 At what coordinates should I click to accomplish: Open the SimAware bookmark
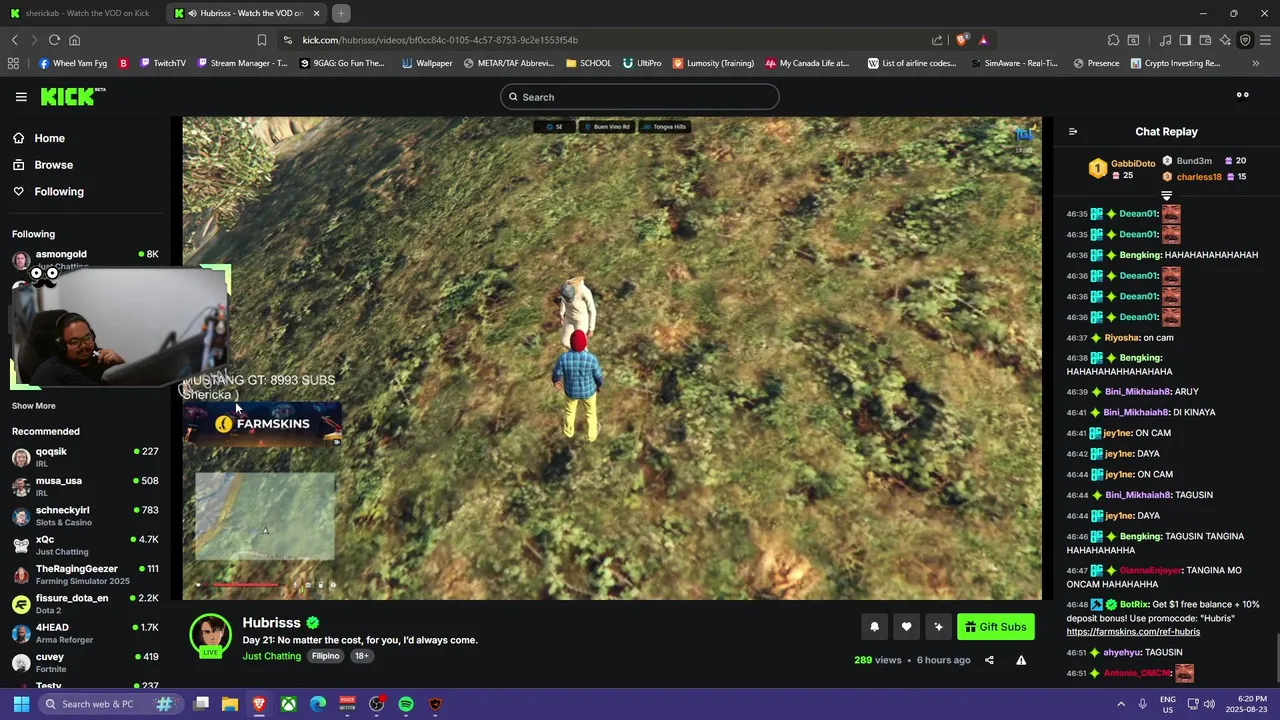tap(1013, 63)
